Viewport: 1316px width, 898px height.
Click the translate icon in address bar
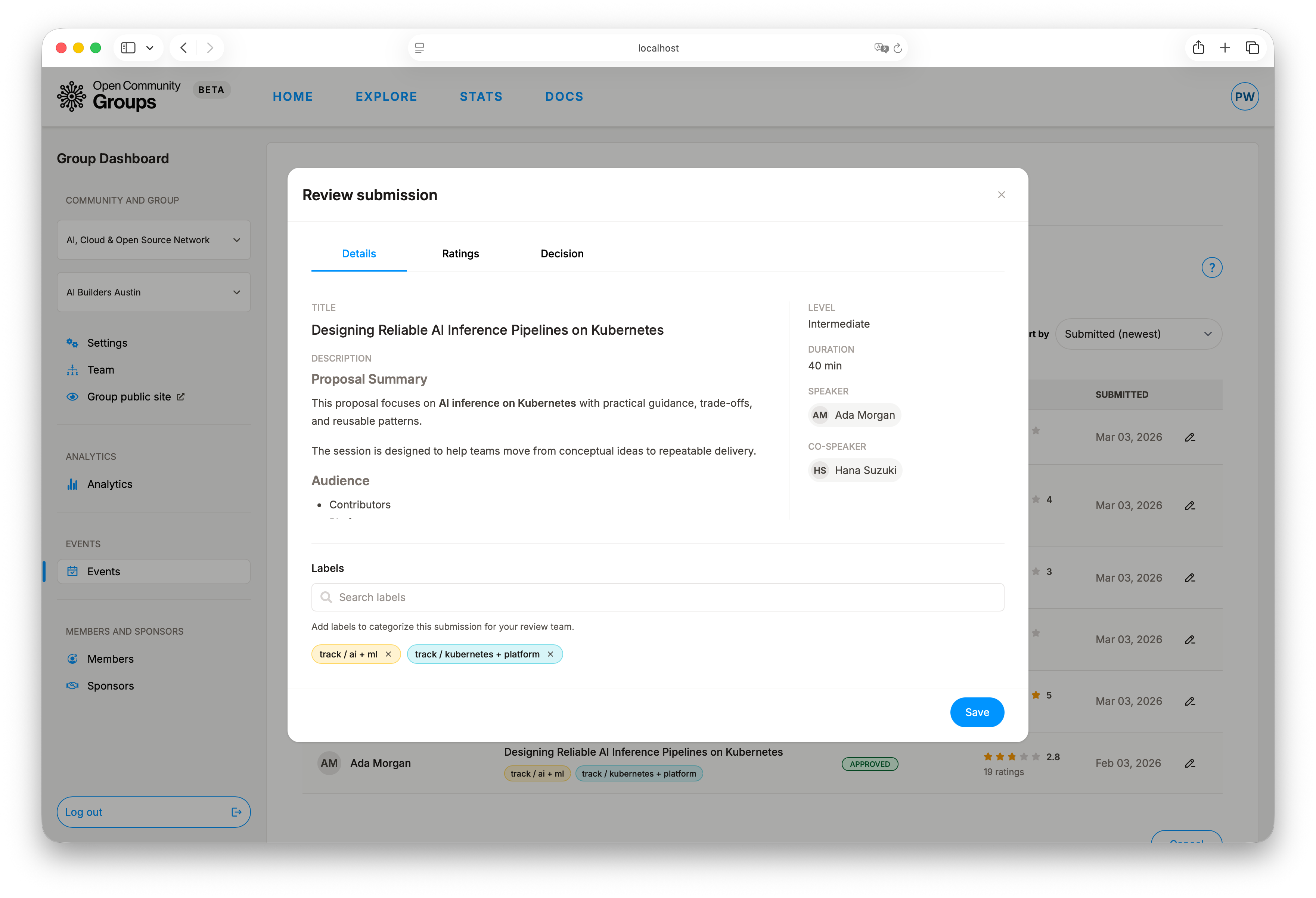[881, 48]
